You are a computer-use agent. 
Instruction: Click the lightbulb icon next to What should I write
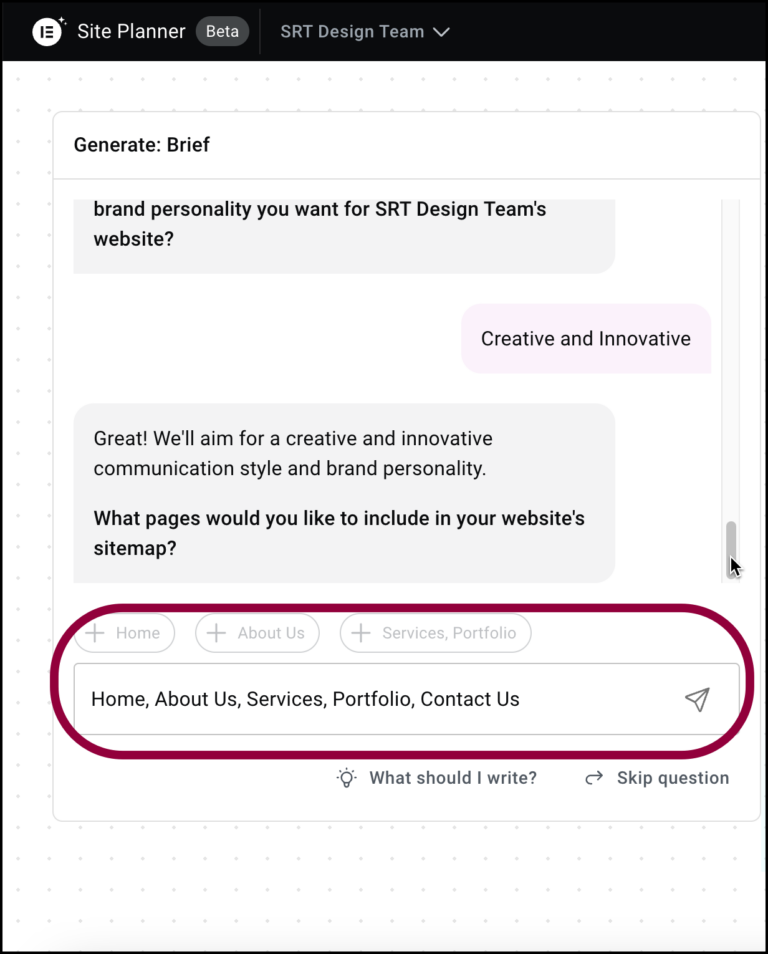pyautogui.click(x=346, y=777)
